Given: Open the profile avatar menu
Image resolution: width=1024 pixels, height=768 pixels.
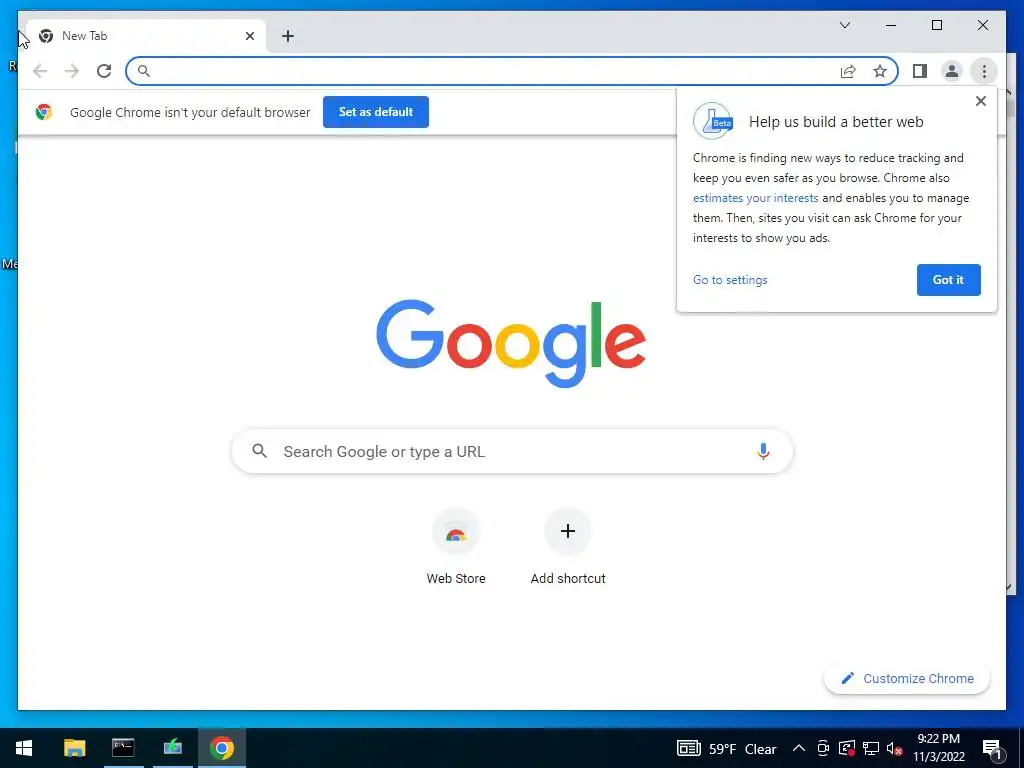Looking at the screenshot, I should [x=952, y=71].
